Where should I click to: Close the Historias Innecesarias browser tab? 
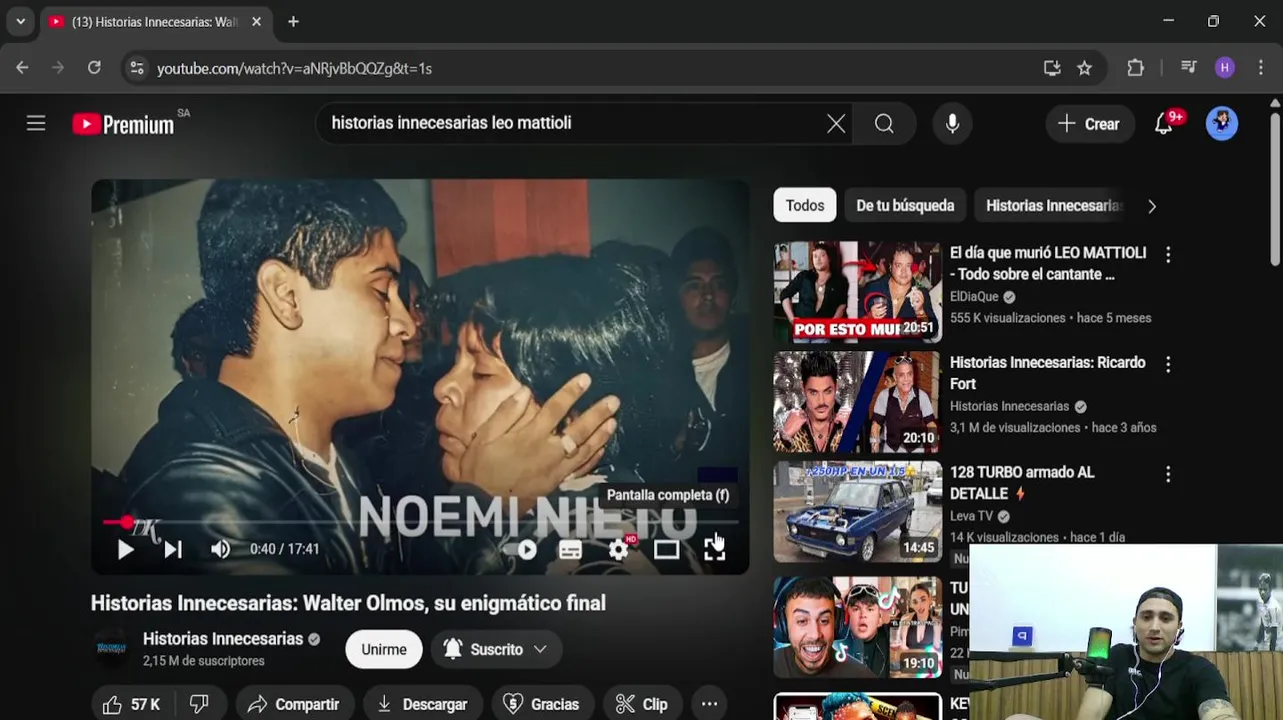(x=256, y=21)
